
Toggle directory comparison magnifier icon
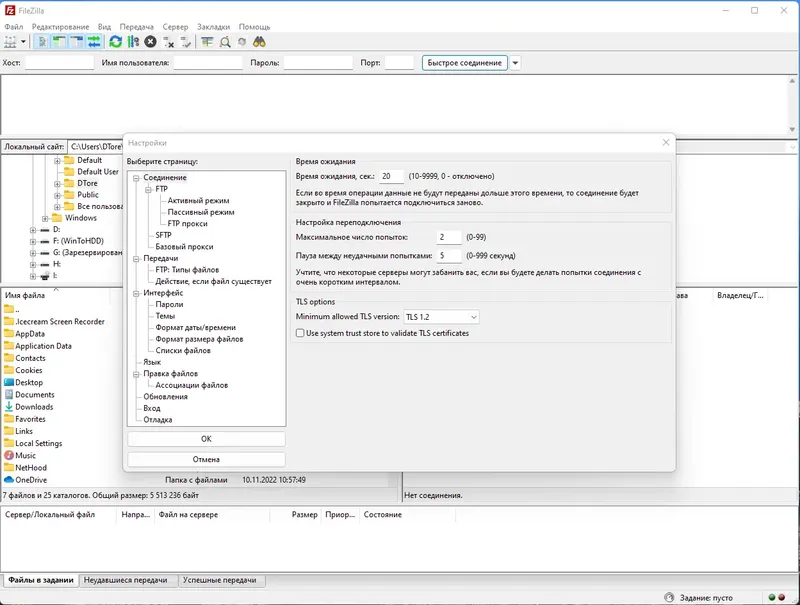225,42
